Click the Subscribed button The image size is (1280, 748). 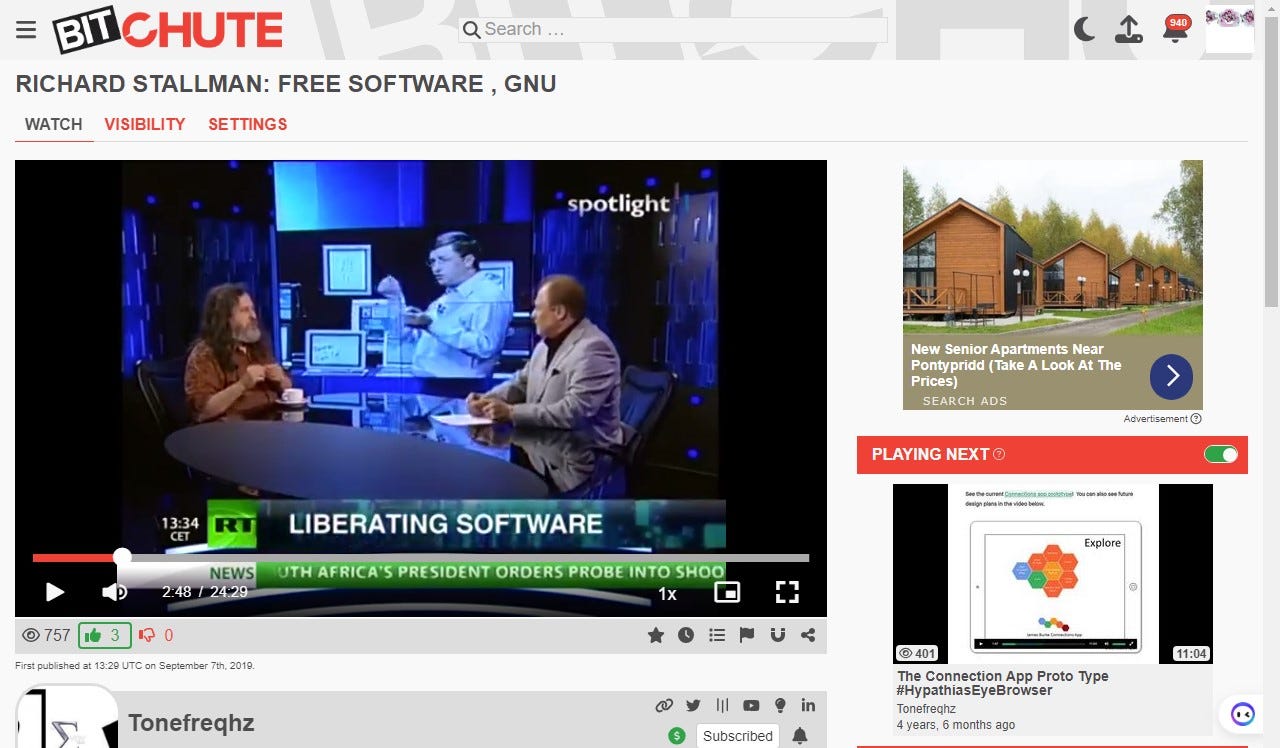coord(738,736)
